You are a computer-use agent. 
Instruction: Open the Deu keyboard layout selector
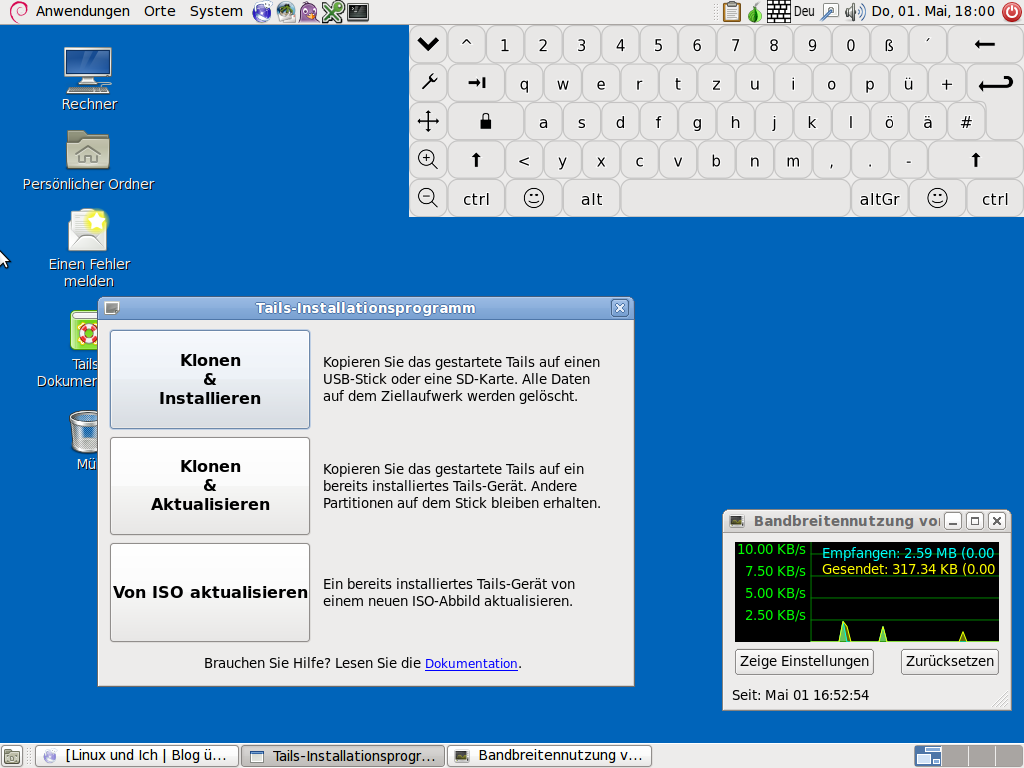[804, 12]
